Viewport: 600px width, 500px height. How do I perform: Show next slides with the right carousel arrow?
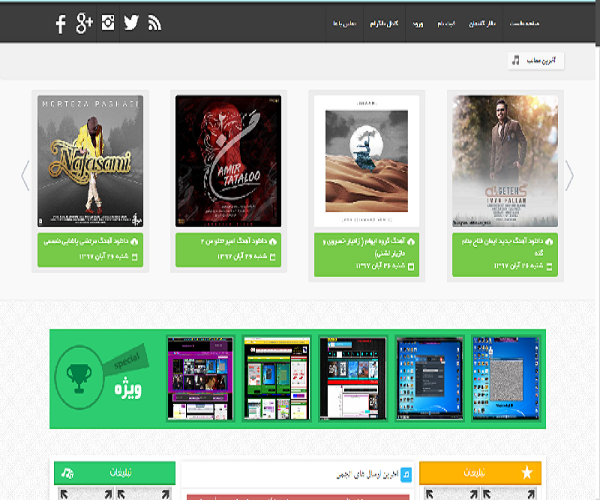(569, 176)
